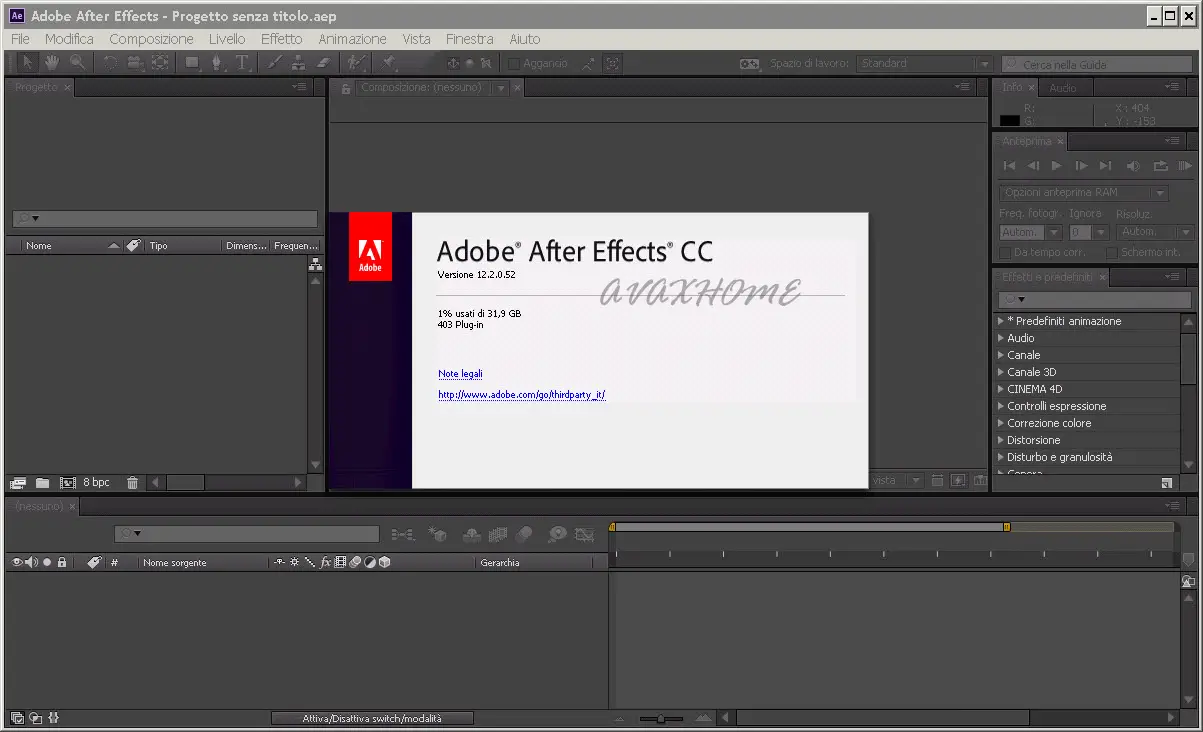This screenshot has height=732, width=1203.
Task: Create a new composition from Project panel footer
Action: [x=68, y=482]
